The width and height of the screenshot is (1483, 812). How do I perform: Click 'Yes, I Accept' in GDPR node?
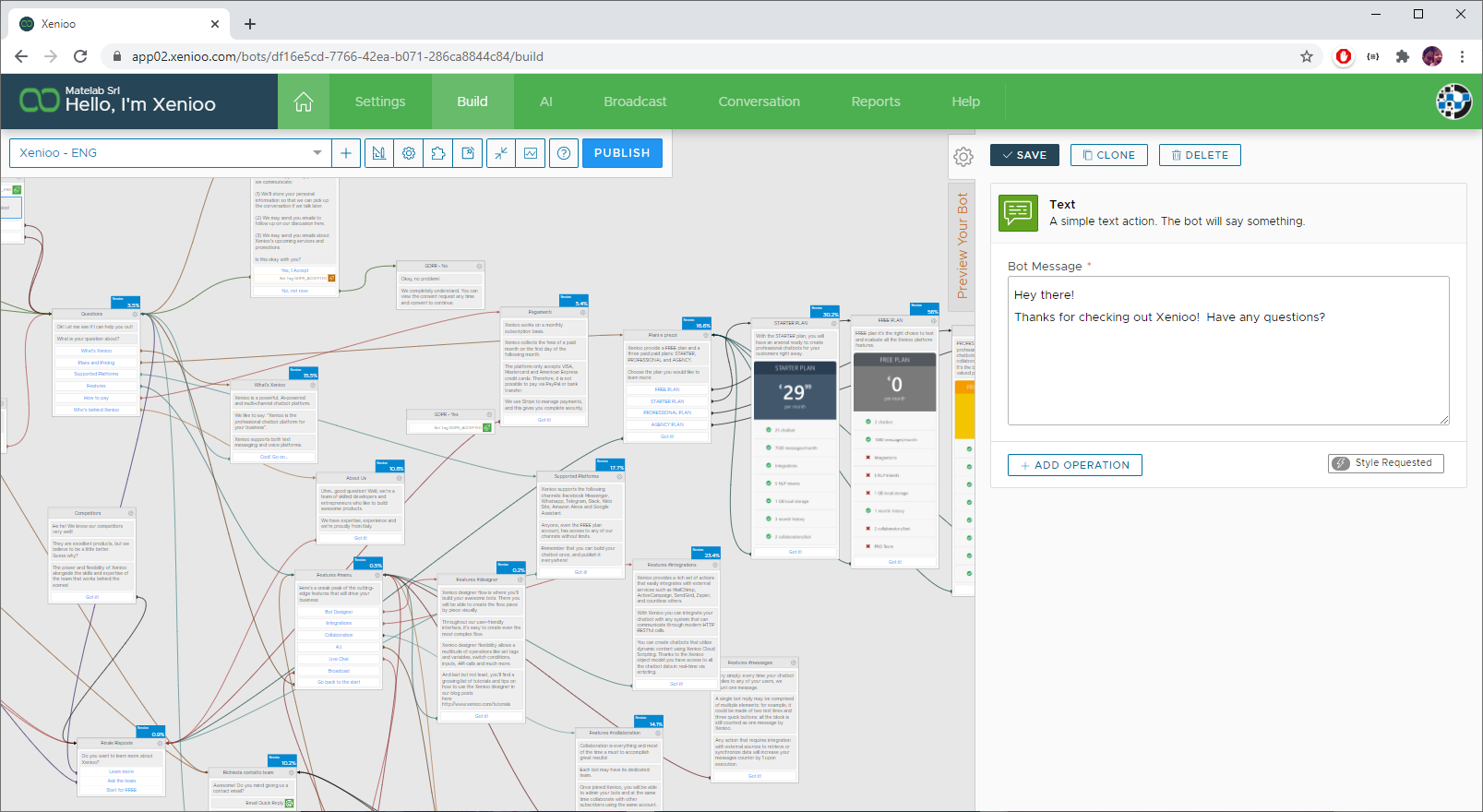pyautogui.click(x=295, y=270)
